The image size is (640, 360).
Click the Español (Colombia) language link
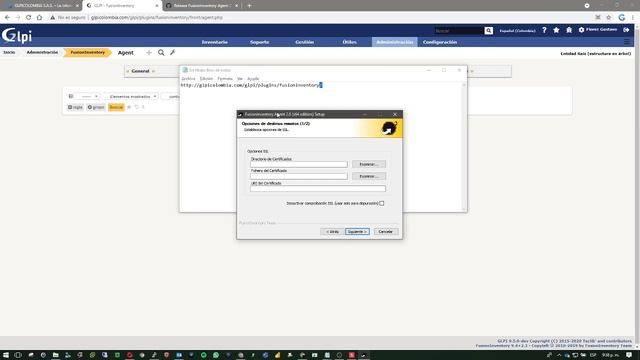(x=517, y=31)
